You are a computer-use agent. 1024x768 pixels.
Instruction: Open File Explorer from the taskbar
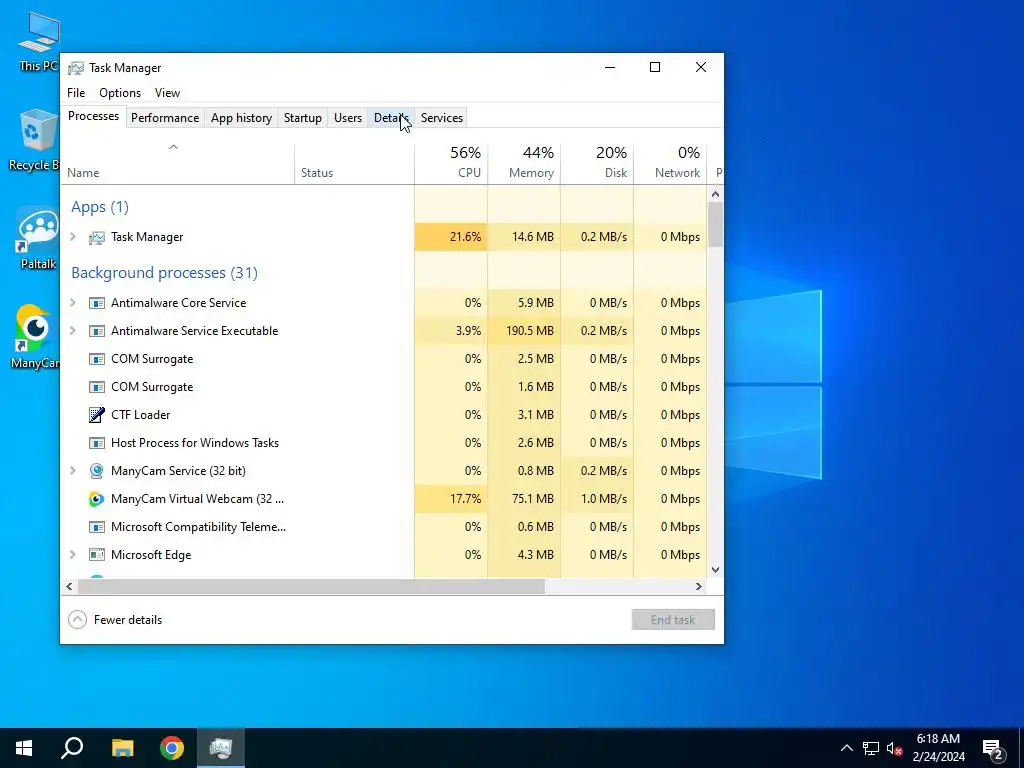point(122,748)
